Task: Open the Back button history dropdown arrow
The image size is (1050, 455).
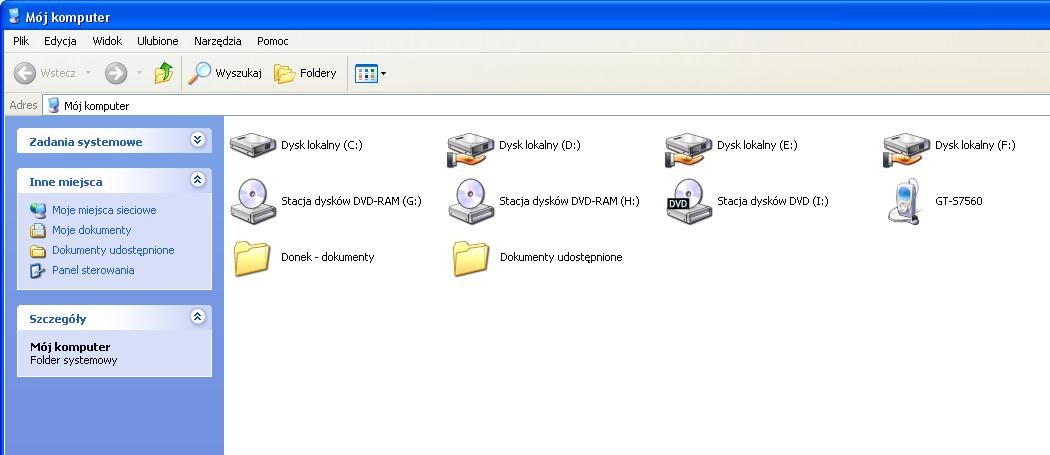Action: [88, 73]
